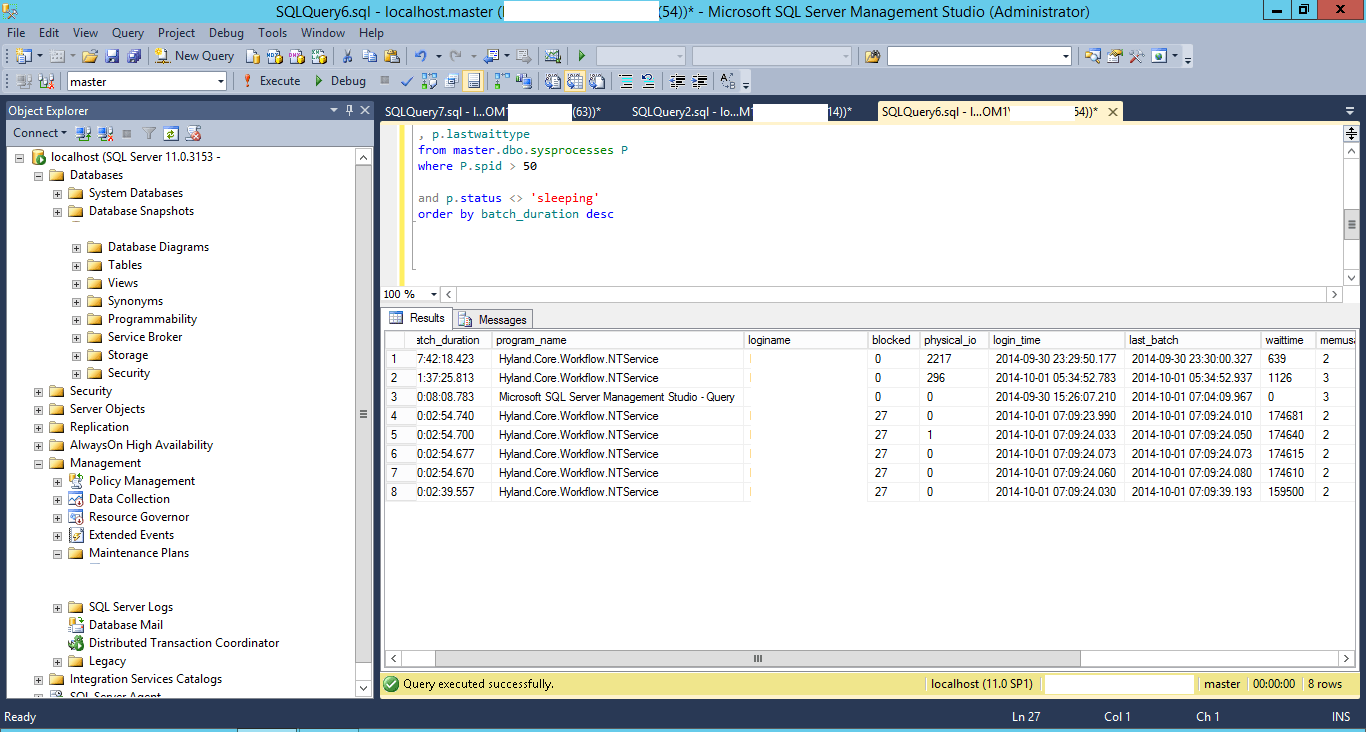Click the Parse query checkmark icon
Image resolution: width=1366 pixels, height=732 pixels.
(x=407, y=81)
